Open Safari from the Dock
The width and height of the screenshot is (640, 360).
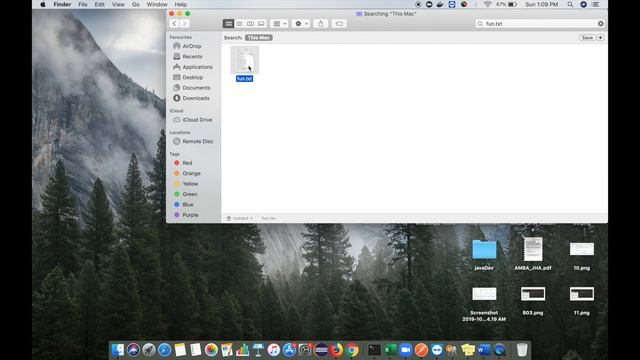point(164,350)
